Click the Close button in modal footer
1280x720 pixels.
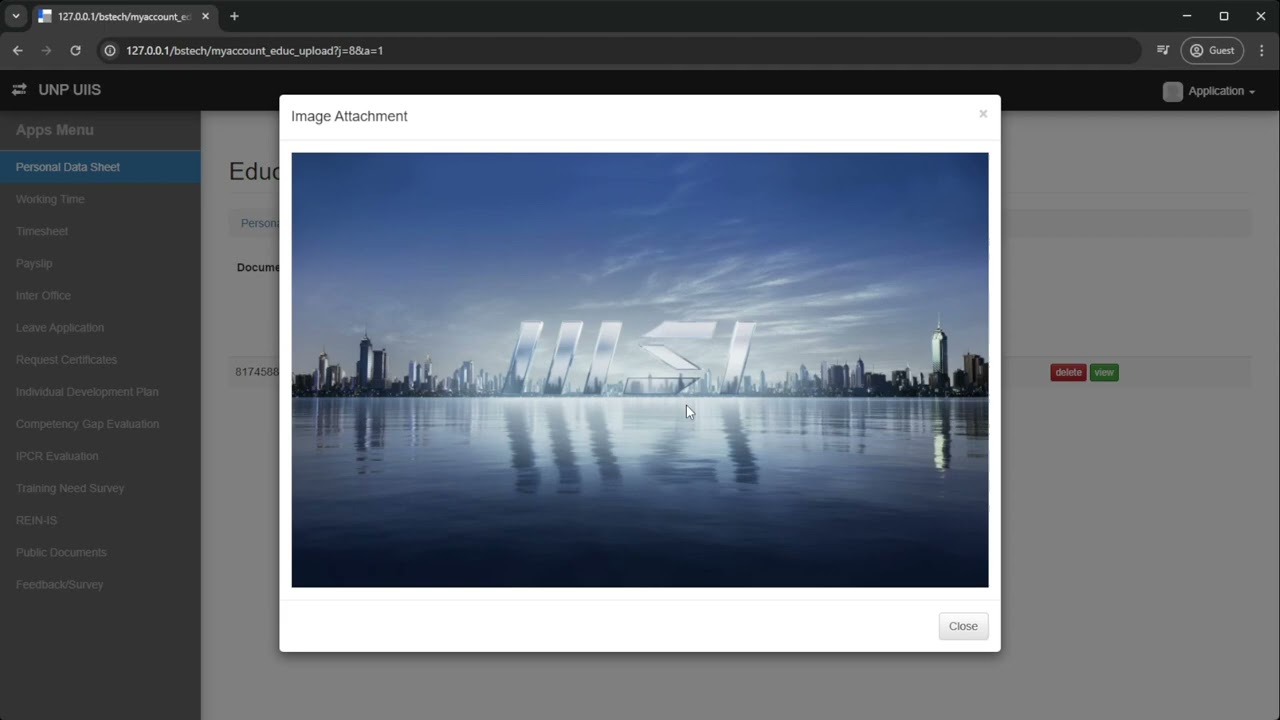point(963,626)
